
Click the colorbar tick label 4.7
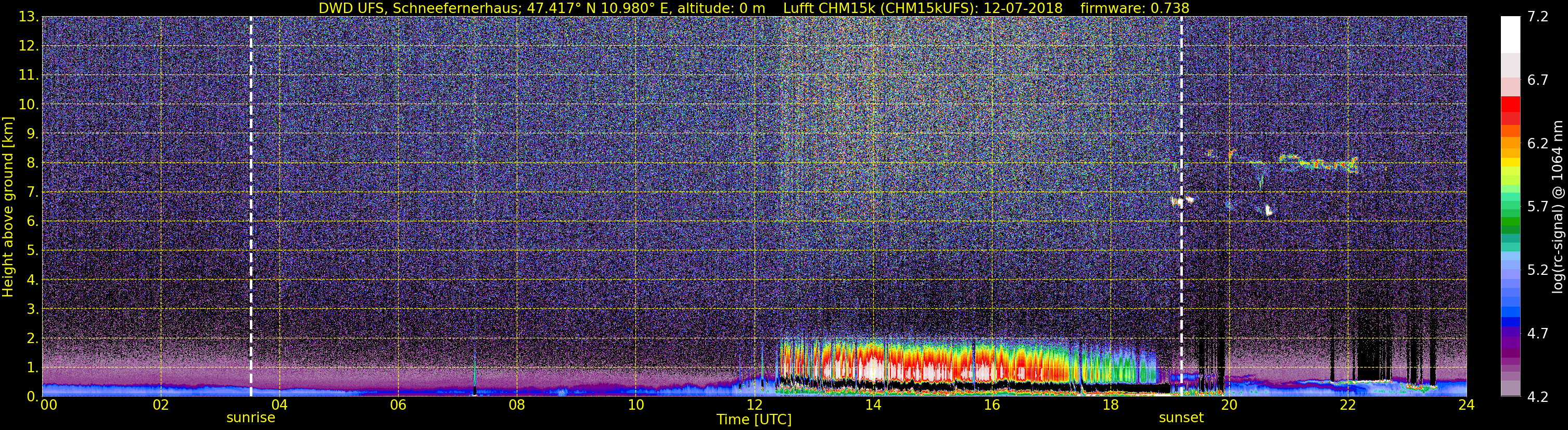[1538, 334]
